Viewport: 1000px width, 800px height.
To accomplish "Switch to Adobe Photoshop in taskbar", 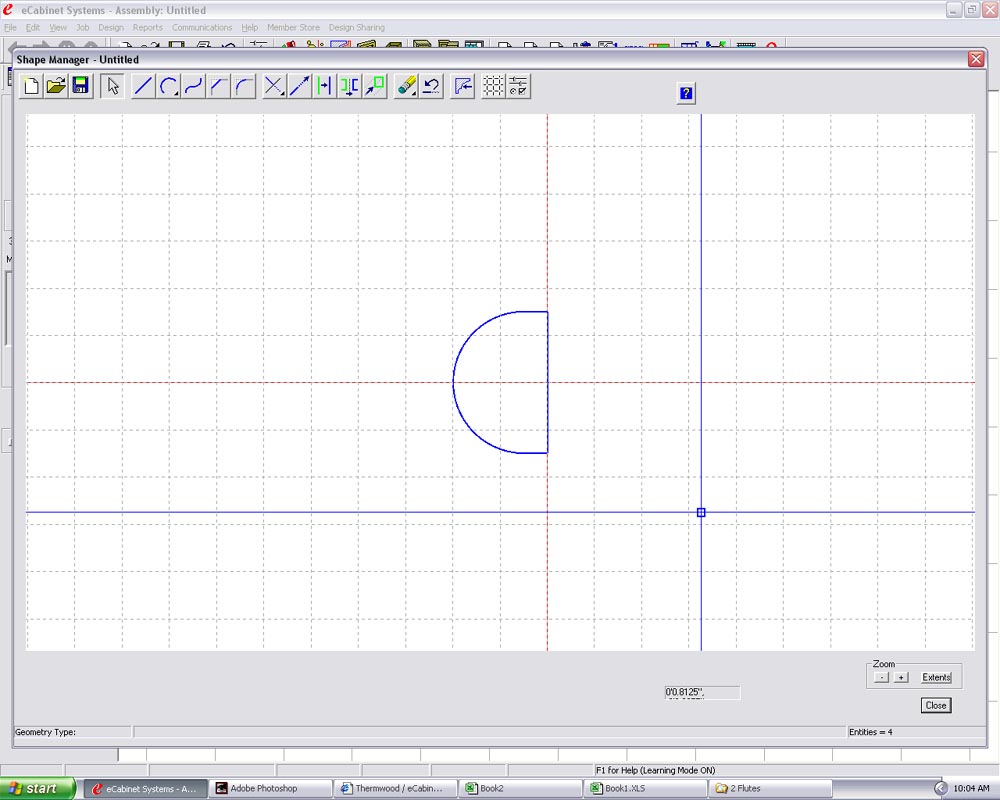I will pos(270,789).
